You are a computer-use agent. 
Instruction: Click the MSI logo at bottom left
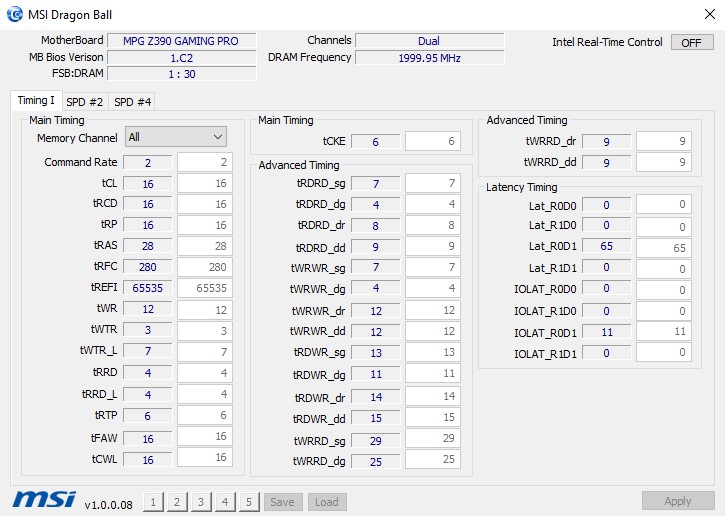click(x=44, y=499)
